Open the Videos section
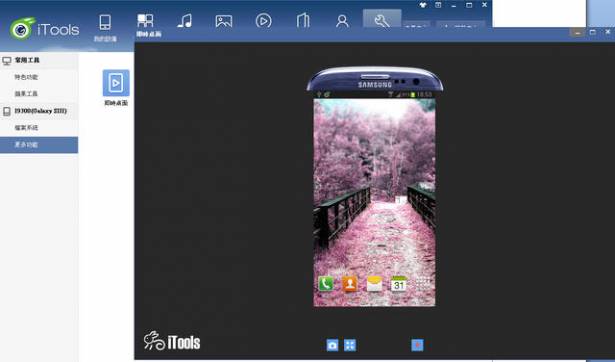615x362 pixels. (263, 21)
